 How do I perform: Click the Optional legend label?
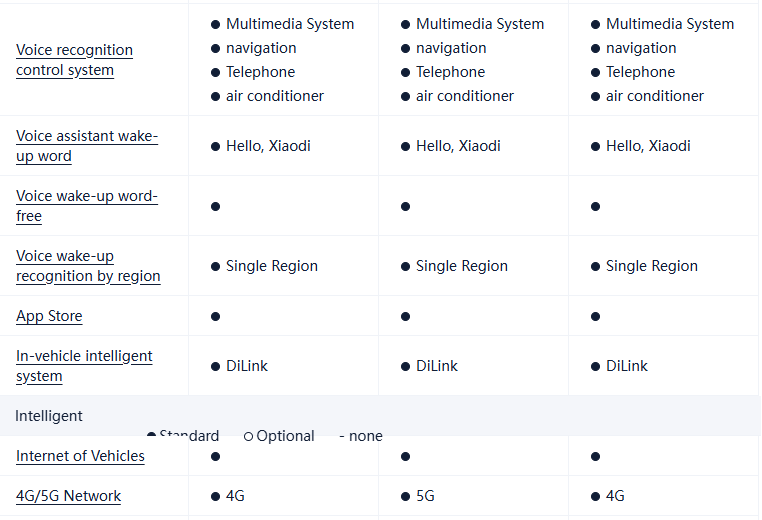click(x=285, y=437)
